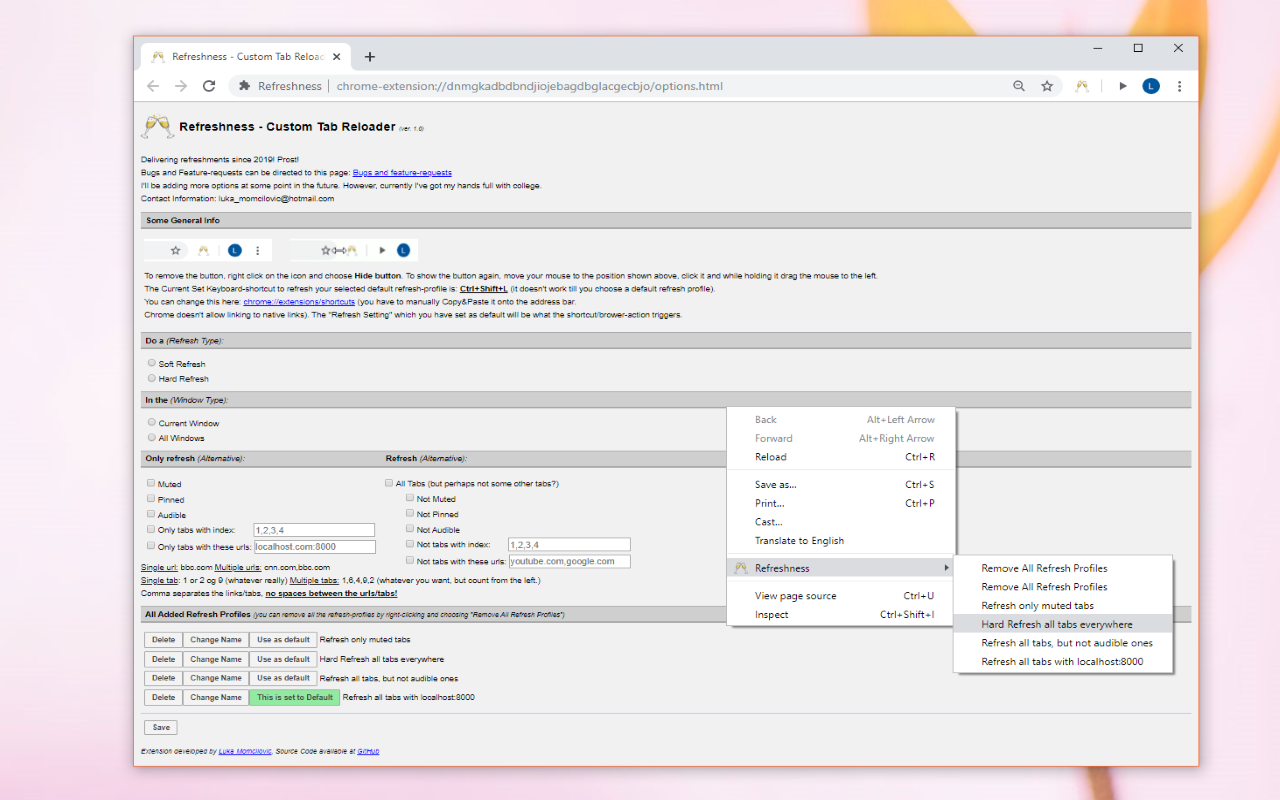Screen dimensions: 1280x800
Task: Open the GitHub source code link
Action: point(368,751)
